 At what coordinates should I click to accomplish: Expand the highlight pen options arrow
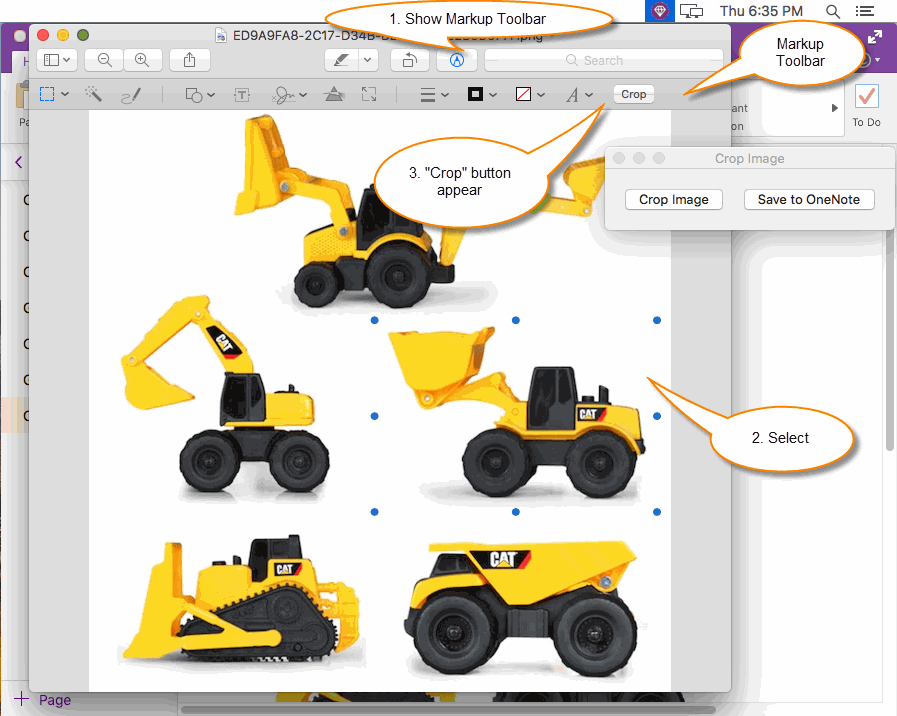pos(368,60)
